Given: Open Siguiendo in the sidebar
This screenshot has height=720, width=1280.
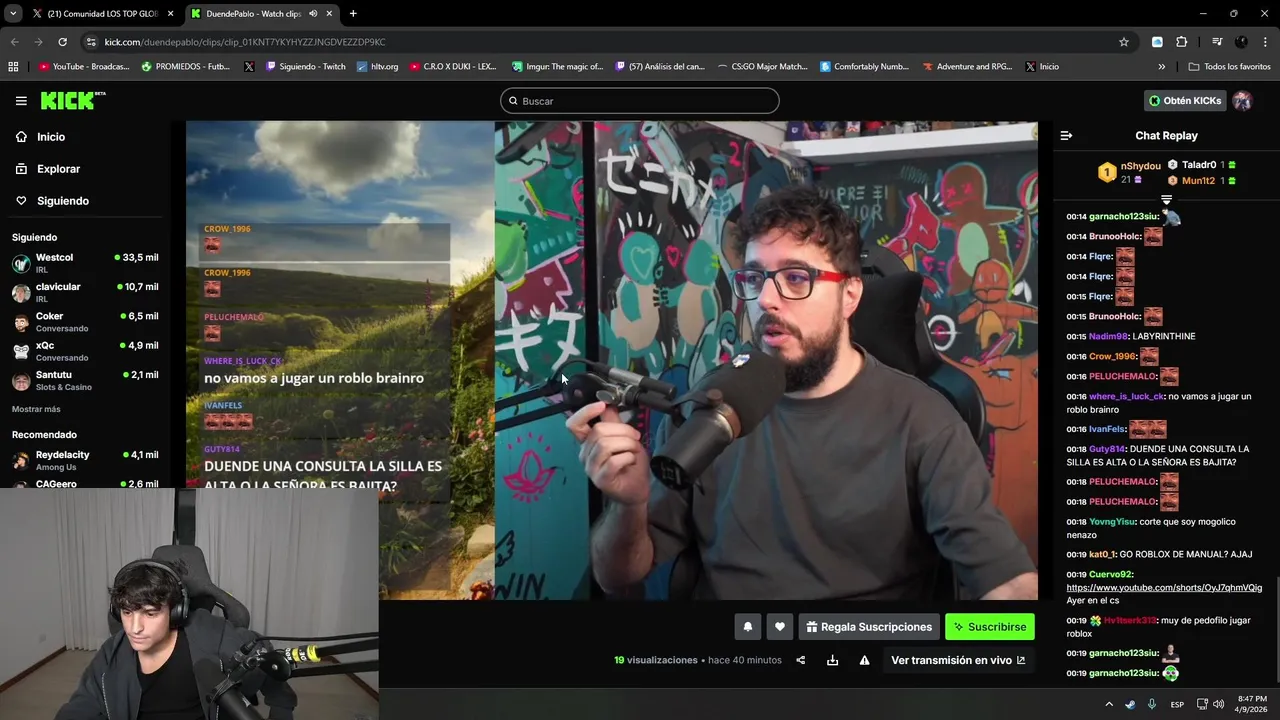Looking at the screenshot, I should 62,201.
